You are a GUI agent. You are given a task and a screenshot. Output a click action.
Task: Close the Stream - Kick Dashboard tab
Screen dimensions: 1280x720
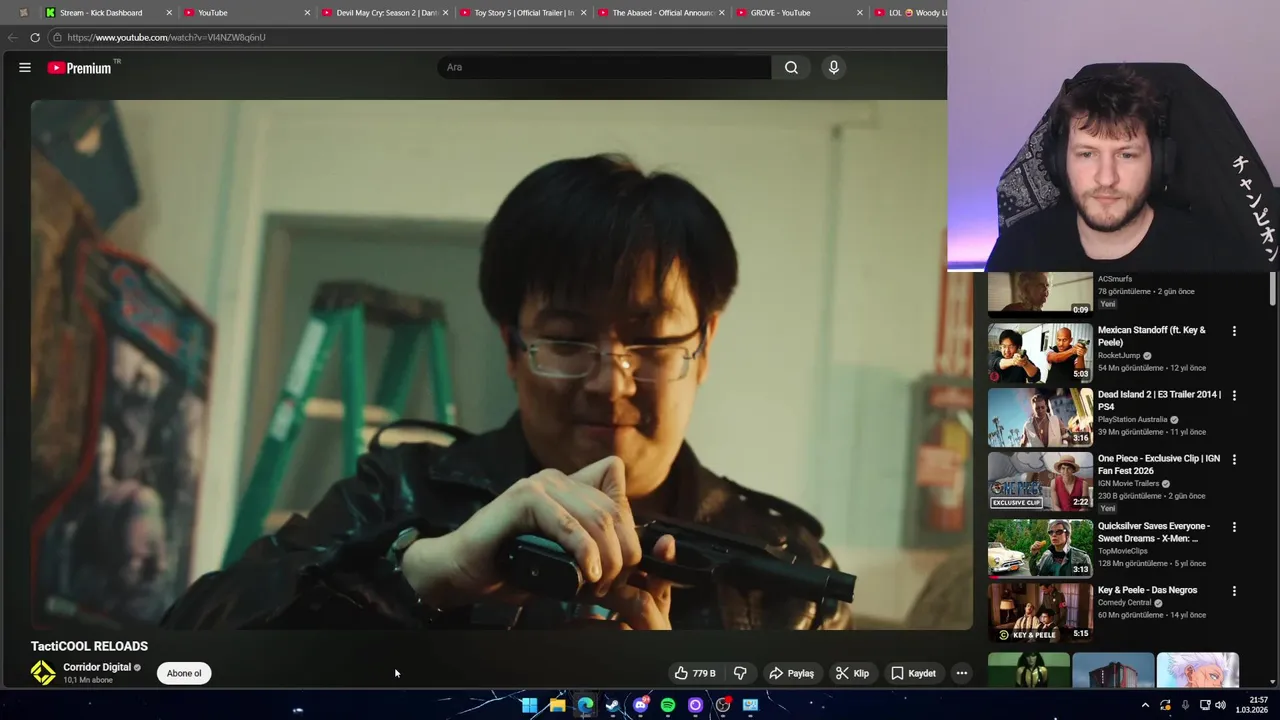tap(169, 13)
